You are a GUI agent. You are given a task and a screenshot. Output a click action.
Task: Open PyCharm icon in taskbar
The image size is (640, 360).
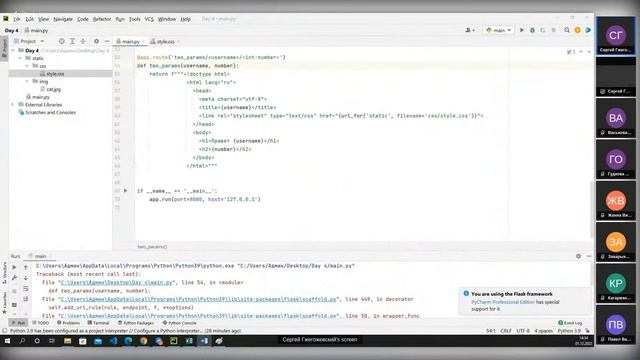(173, 341)
